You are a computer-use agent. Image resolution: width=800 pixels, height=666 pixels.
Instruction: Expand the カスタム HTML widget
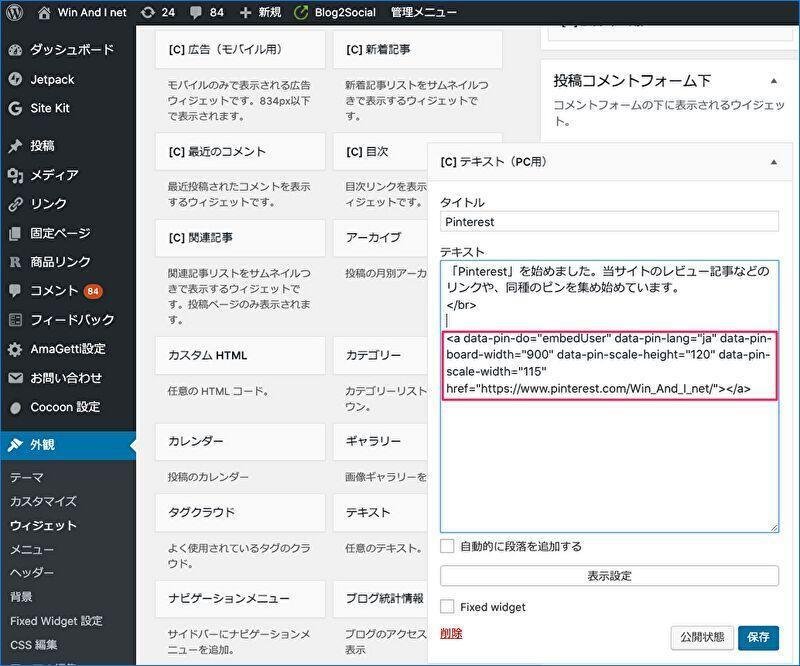click(x=240, y=355)
